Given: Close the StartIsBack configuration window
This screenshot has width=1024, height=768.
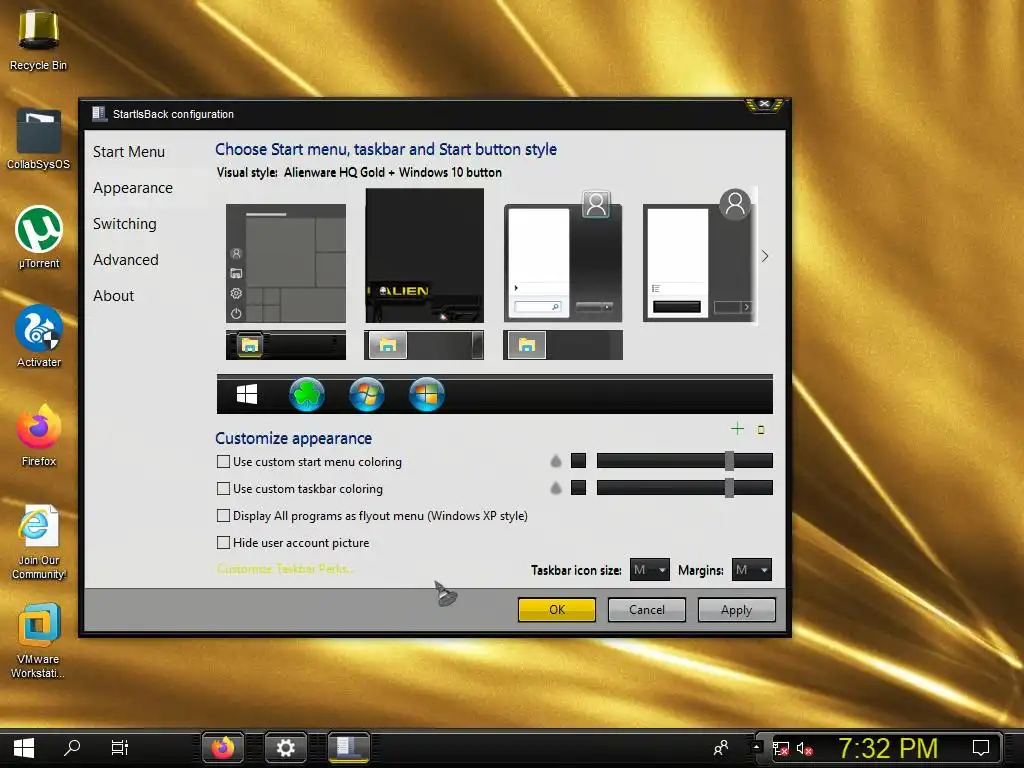Looking at the screenshot, I should tap(764, 104).
